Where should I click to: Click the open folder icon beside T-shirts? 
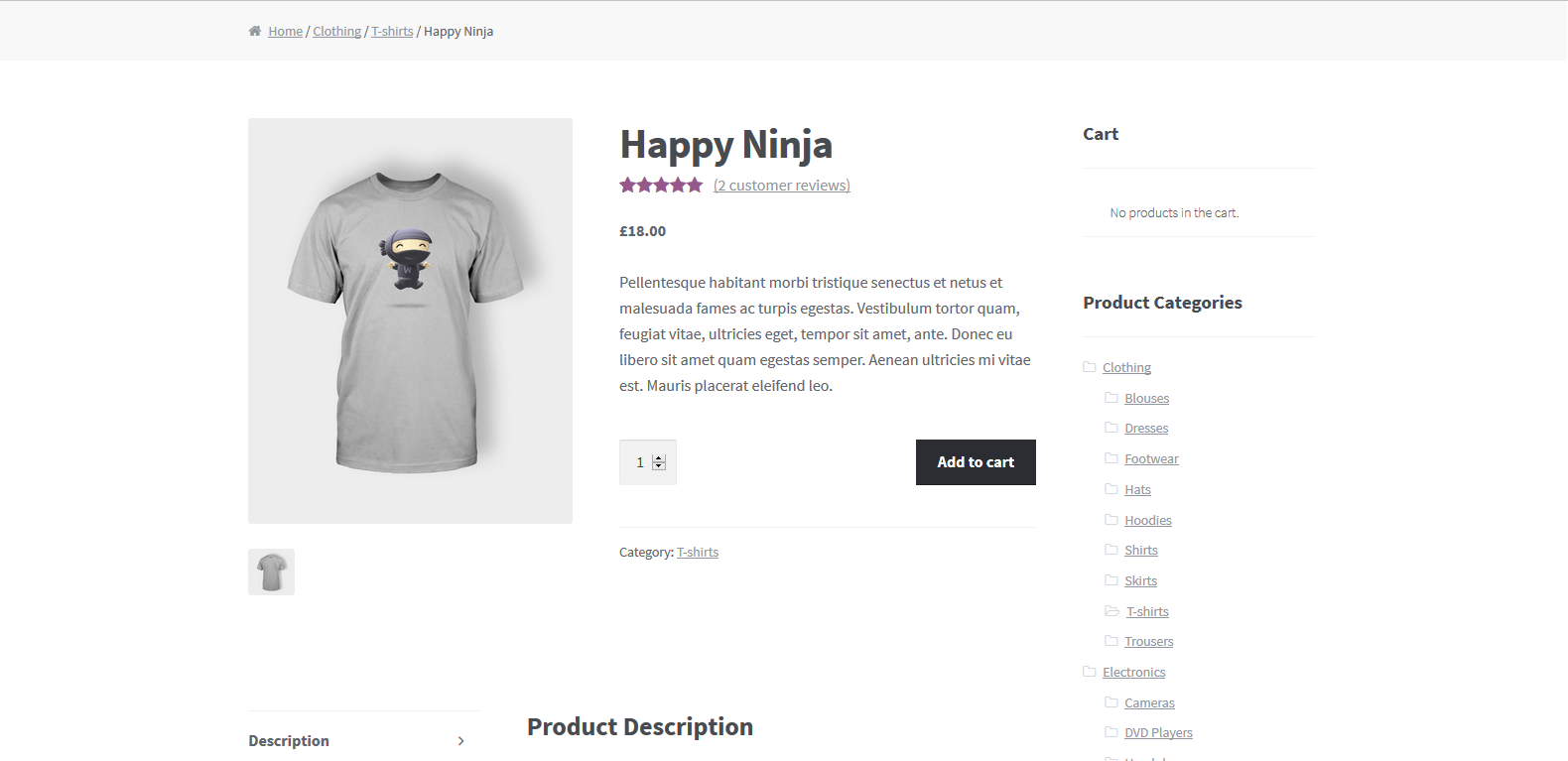(x=1111, y=611)
